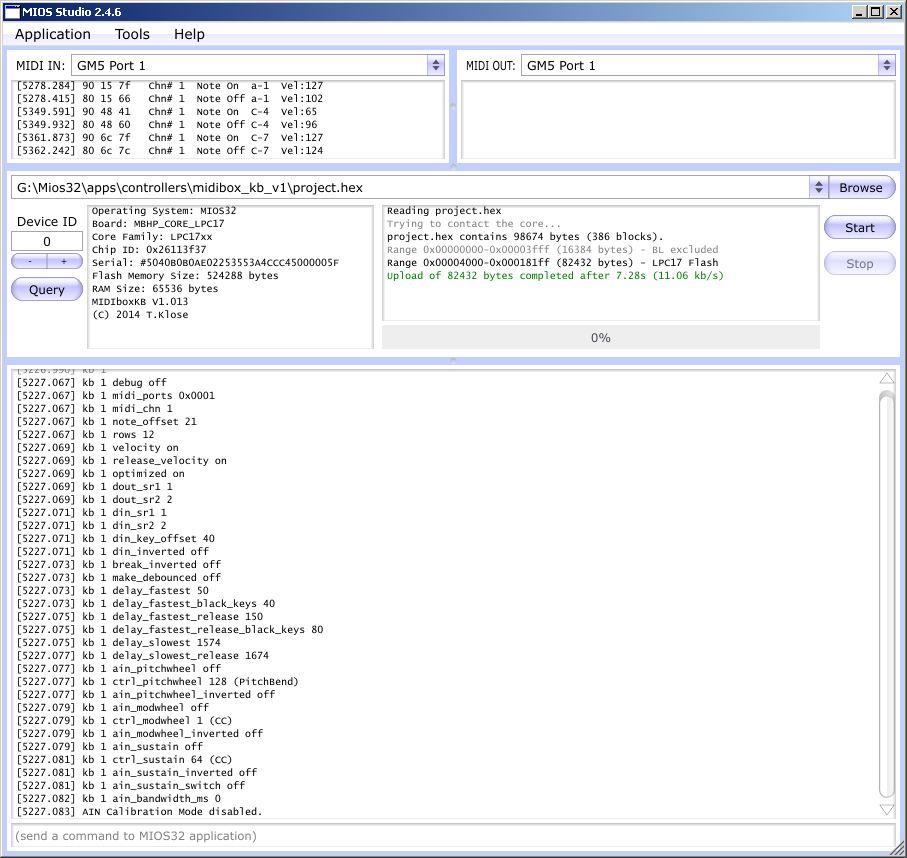Click the Browse button
Viewport: 907px width, 858px height.
coord(861,187)
